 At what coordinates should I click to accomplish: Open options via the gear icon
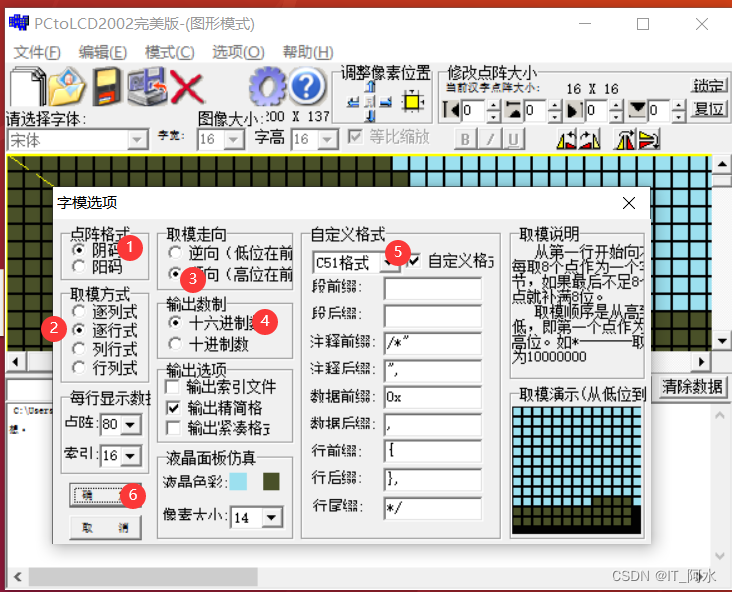[267, 86]
